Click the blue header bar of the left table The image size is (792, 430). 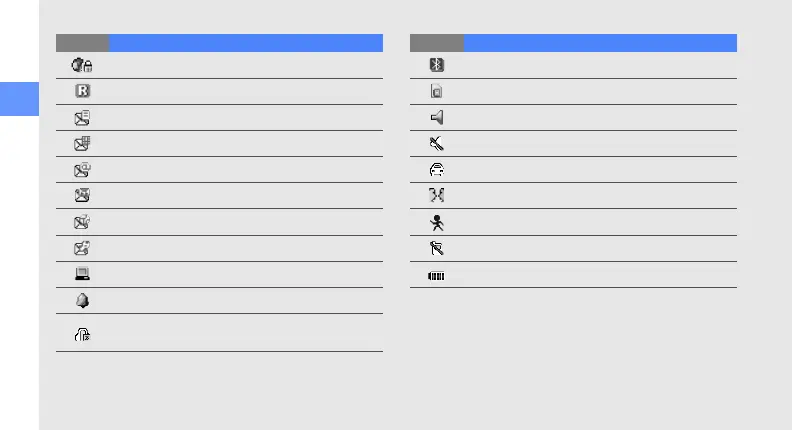point(245,43)
